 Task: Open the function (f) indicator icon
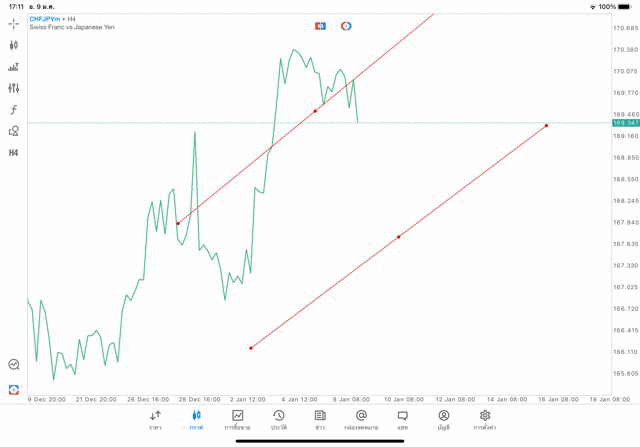pos(14,110)
